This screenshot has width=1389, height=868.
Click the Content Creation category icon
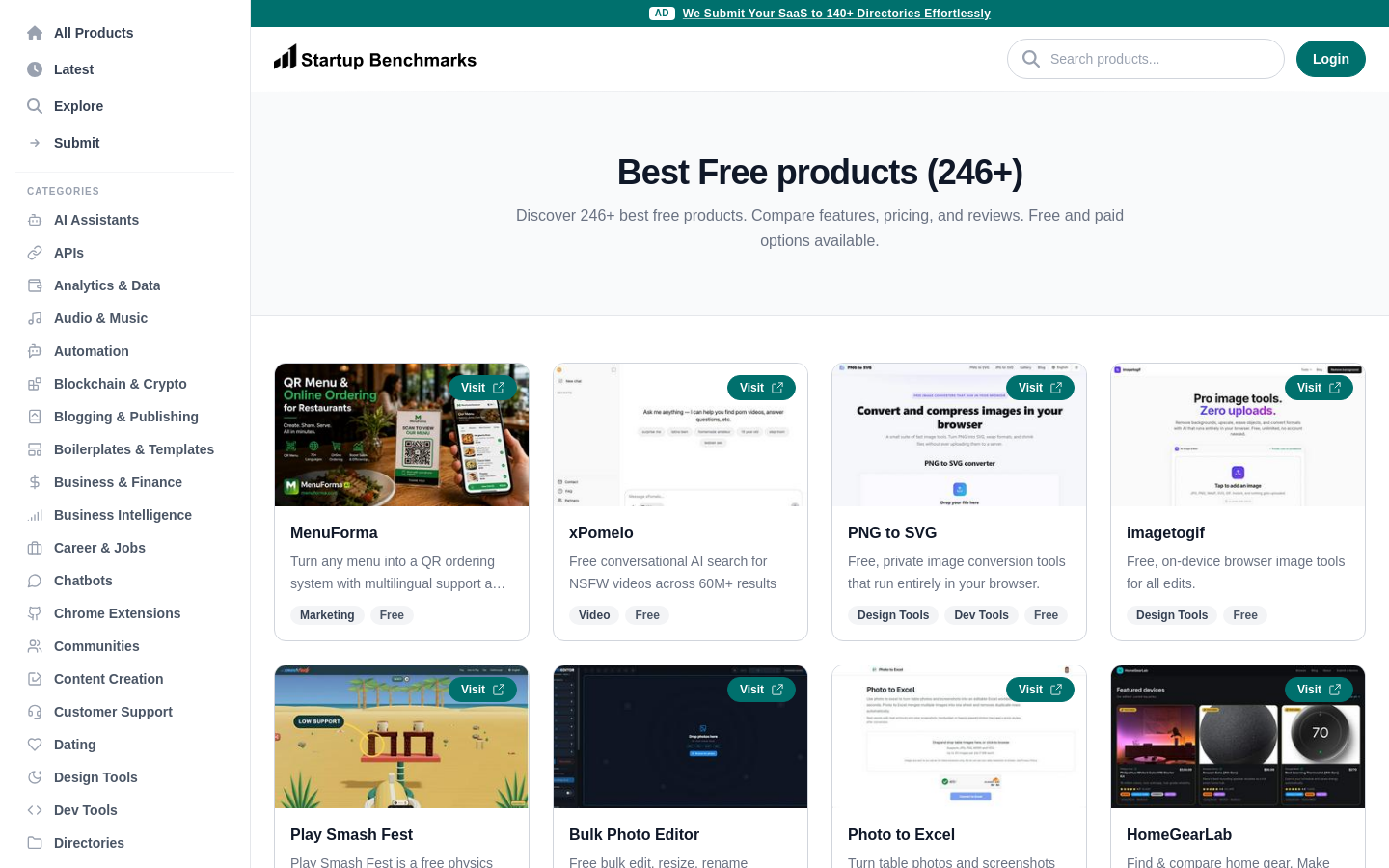[x=35, y=679]
